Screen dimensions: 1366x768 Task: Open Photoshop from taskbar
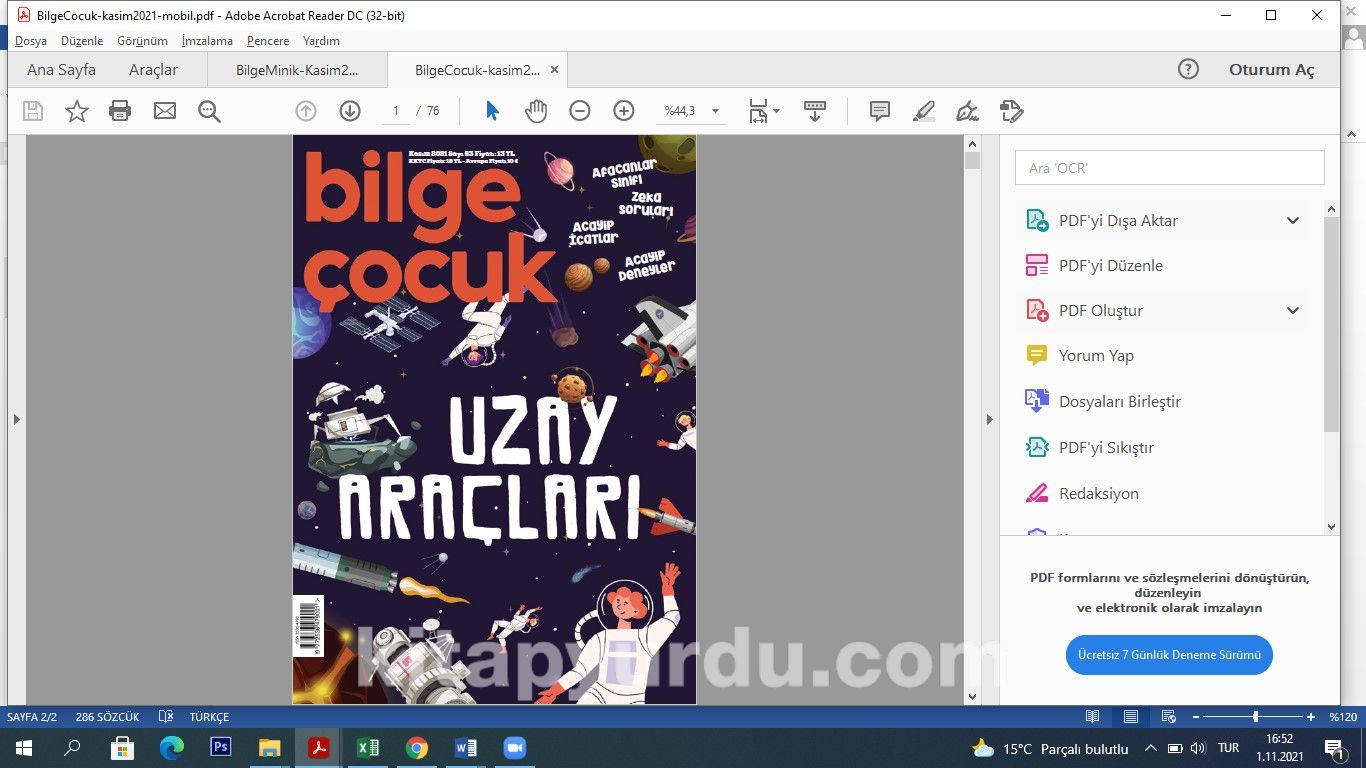[221, 747]
